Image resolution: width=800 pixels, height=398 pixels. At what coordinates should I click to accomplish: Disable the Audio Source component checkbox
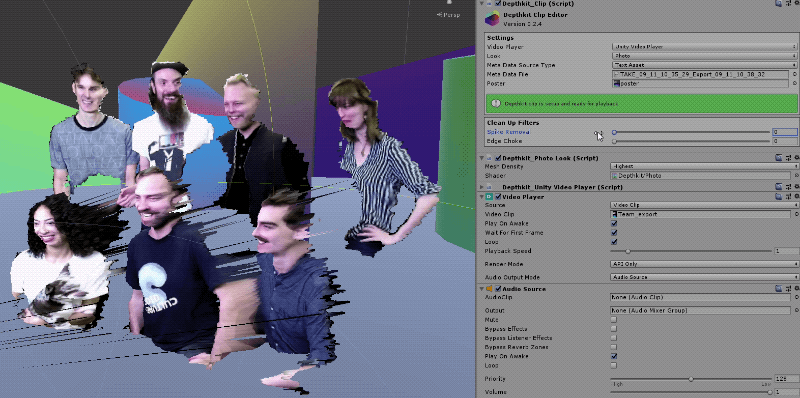click(498, 289)
